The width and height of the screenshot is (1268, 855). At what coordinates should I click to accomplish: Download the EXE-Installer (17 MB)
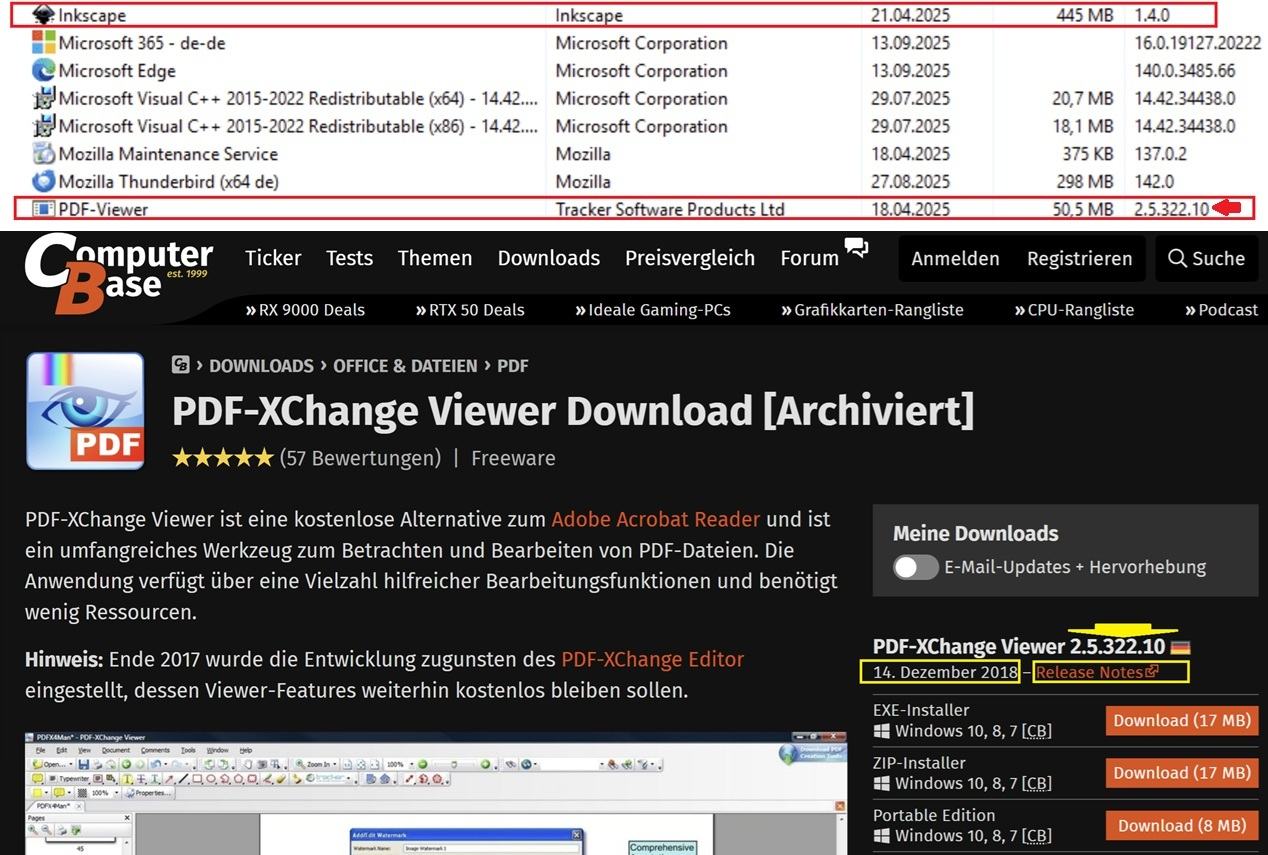coord(1182,720)
